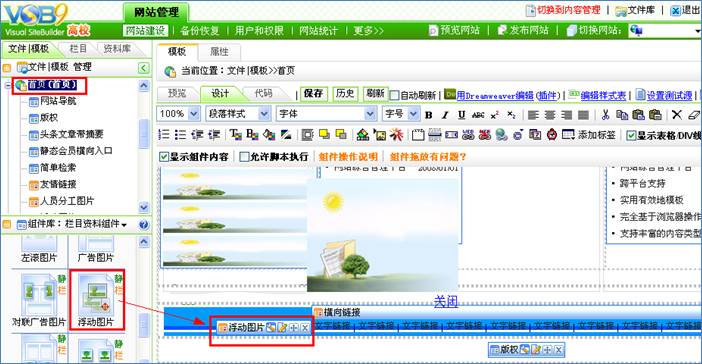Open the 编辑样式表 link

[x=603, y=95]
